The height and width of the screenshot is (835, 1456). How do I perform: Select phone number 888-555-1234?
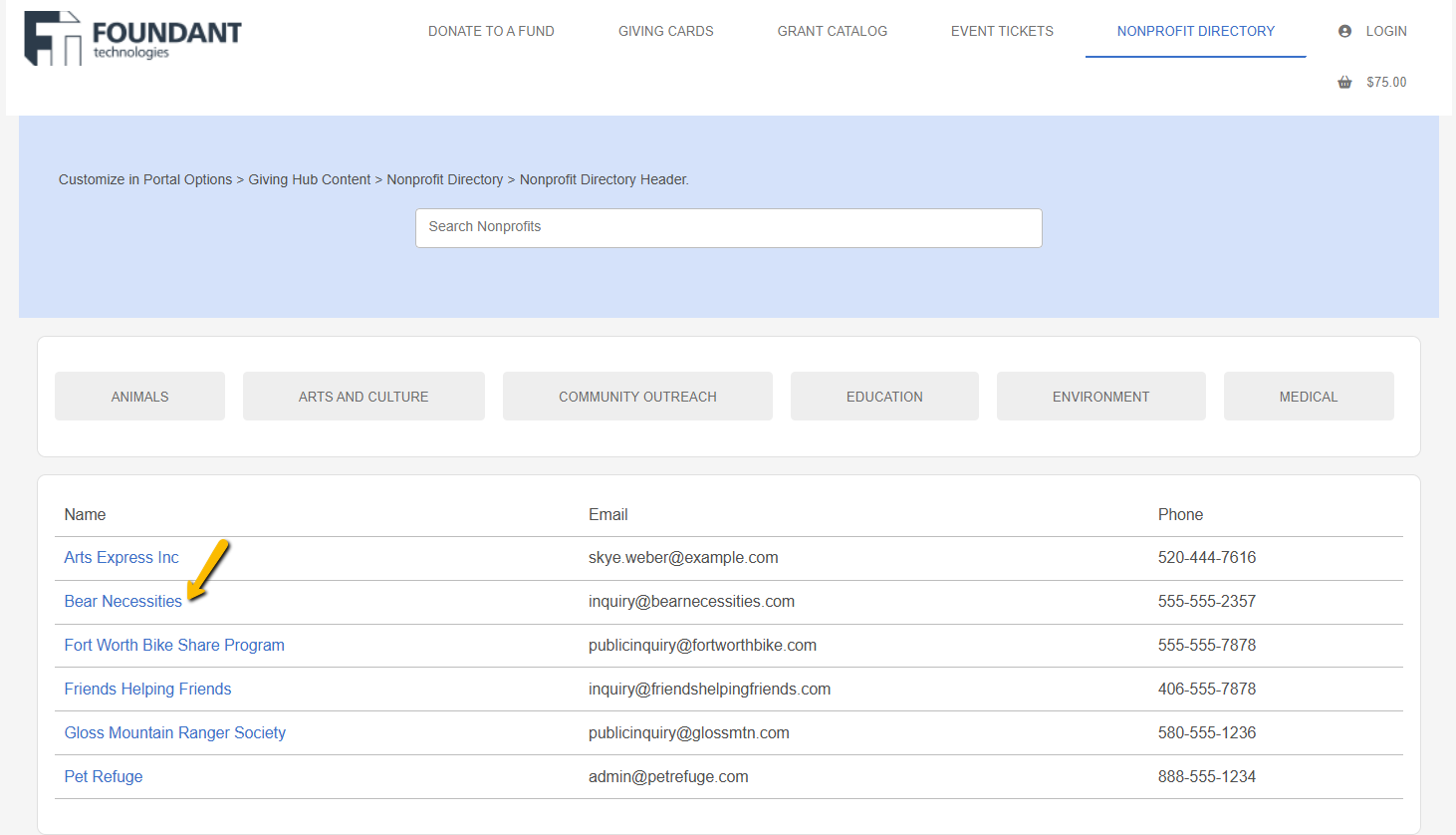(x=1207, y=777)
